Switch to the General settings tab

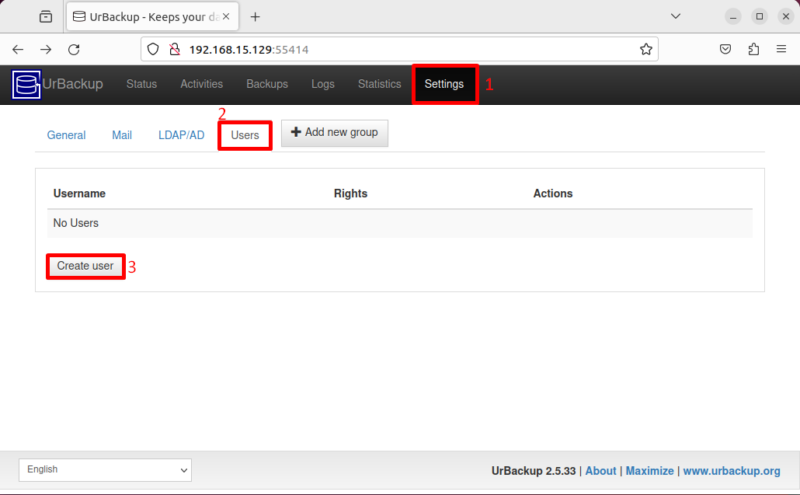coord(66,135)
